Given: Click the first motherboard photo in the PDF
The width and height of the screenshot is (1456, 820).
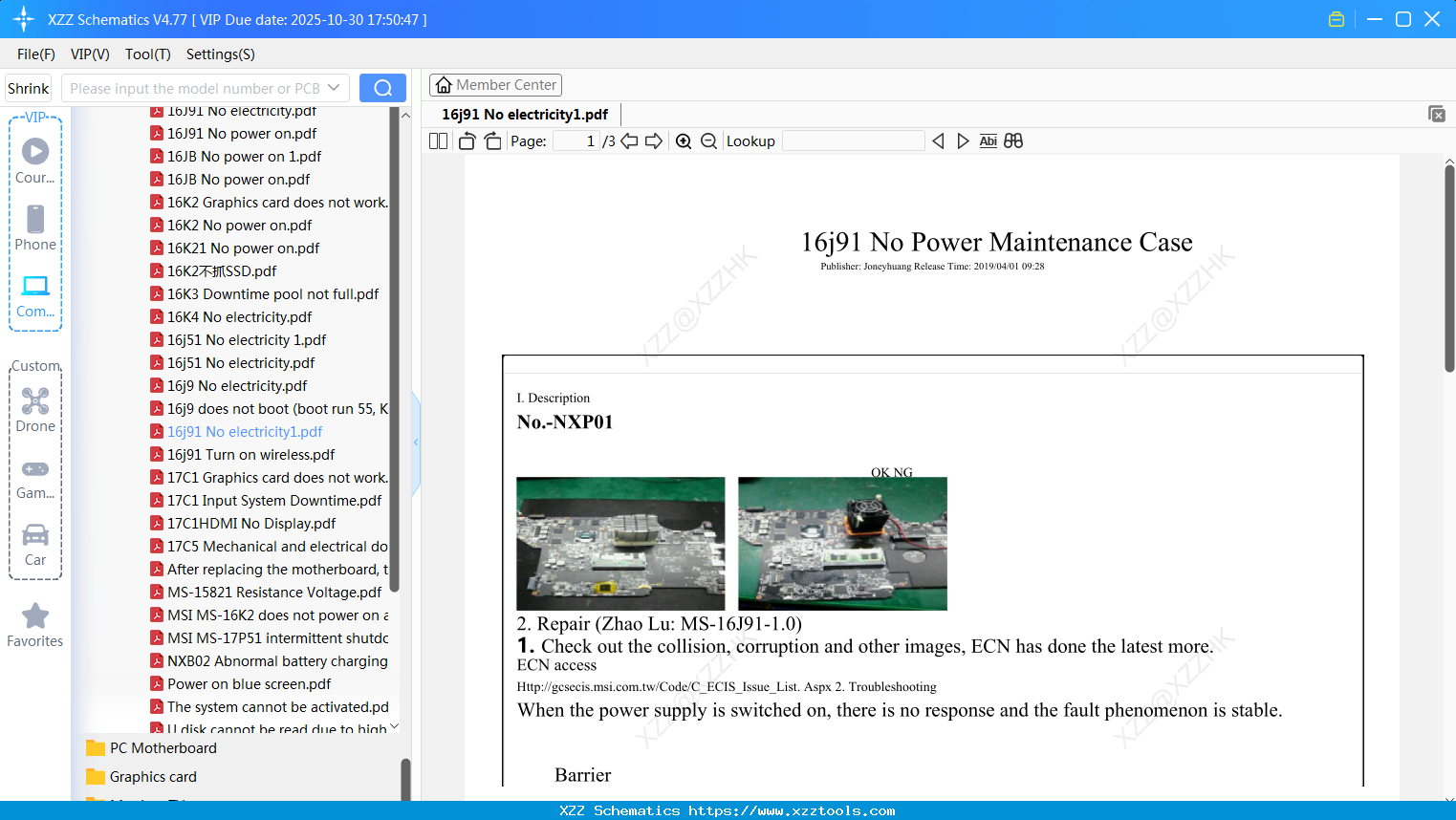Looking at the screenshot, I should click(620, 544).
